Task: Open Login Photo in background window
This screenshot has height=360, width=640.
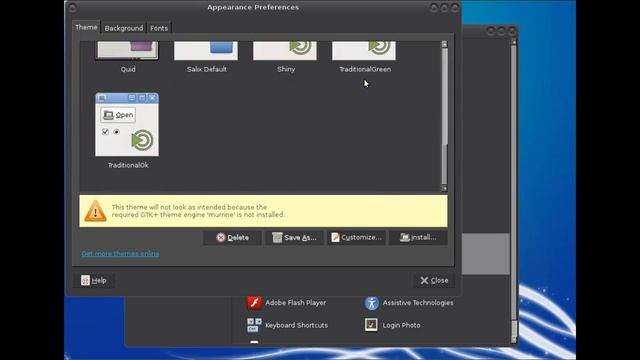Action: click(x=392, y=325)
